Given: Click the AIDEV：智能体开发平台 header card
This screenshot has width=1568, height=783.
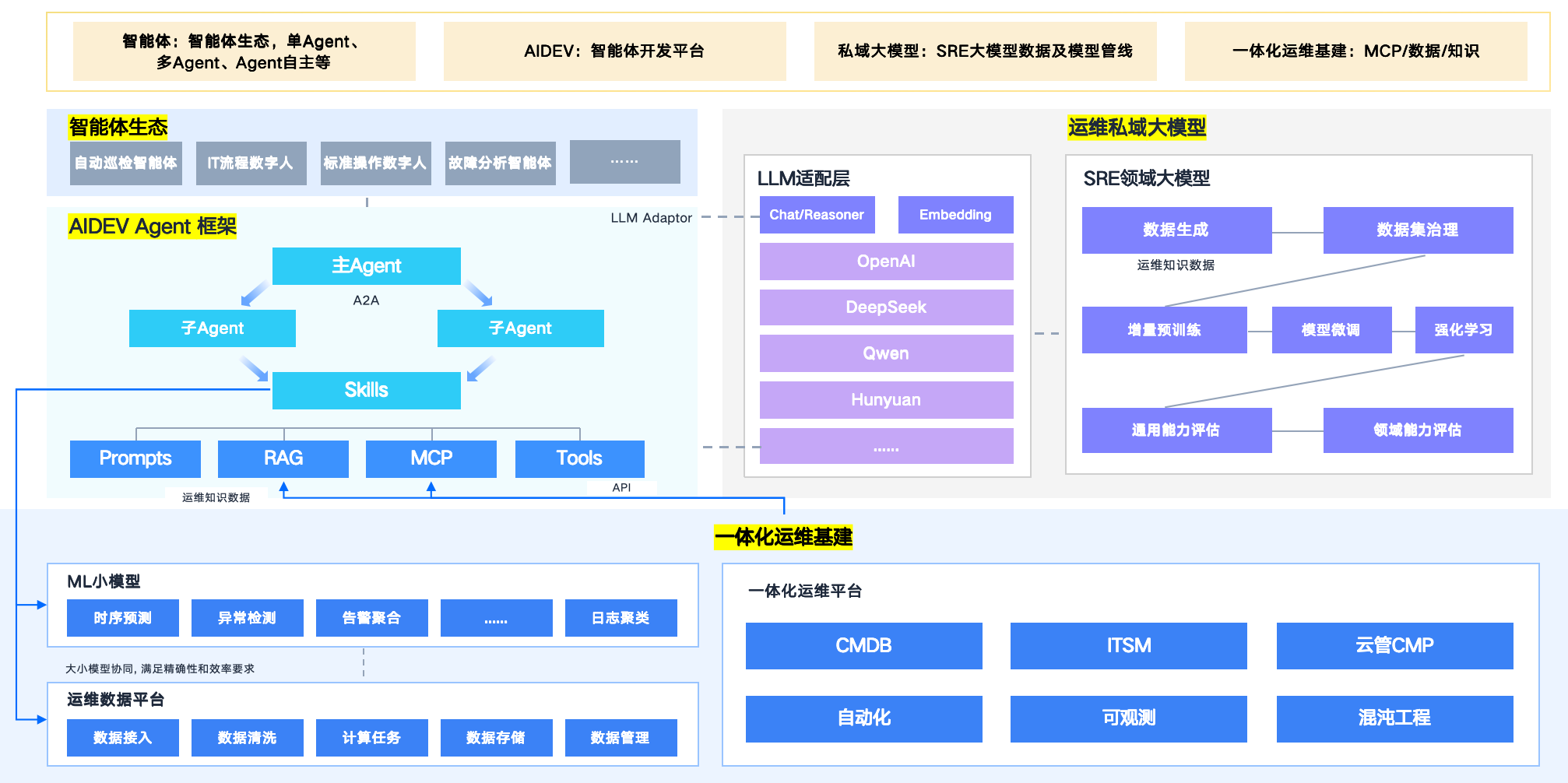Looking at the screenshot, I should (x=614, y=51).
